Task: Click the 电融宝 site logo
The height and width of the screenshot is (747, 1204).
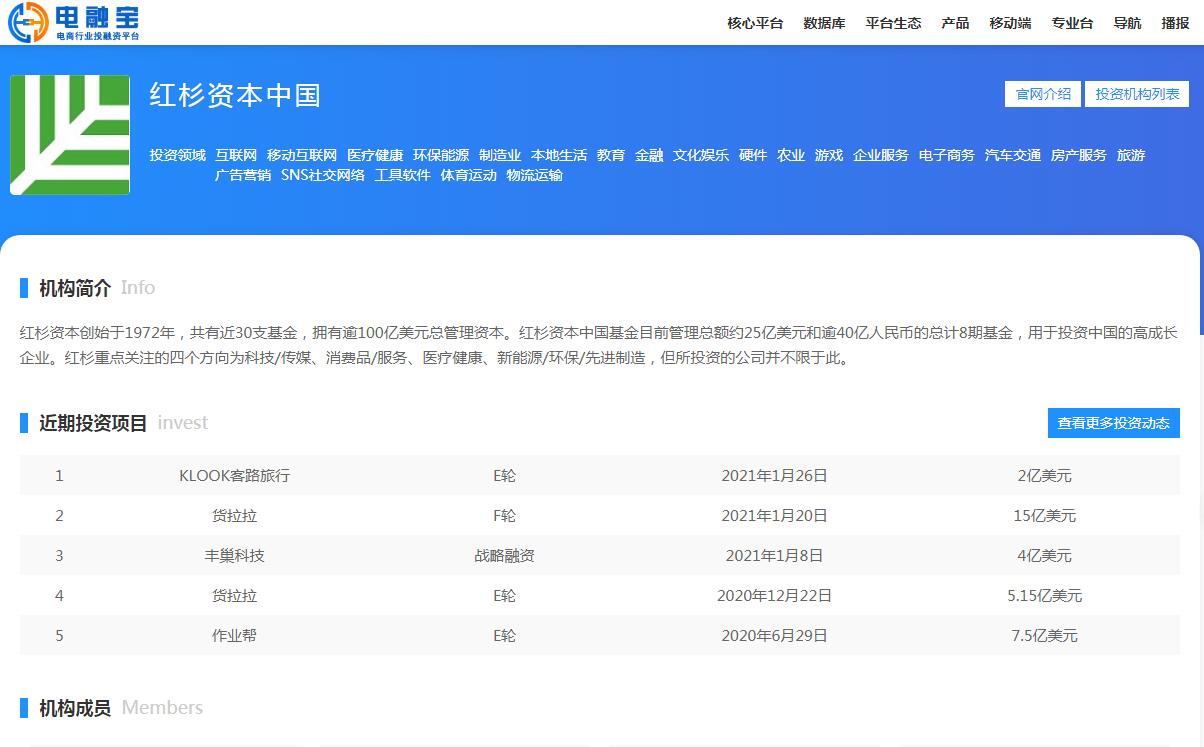Action: click(x=73, y=22)
